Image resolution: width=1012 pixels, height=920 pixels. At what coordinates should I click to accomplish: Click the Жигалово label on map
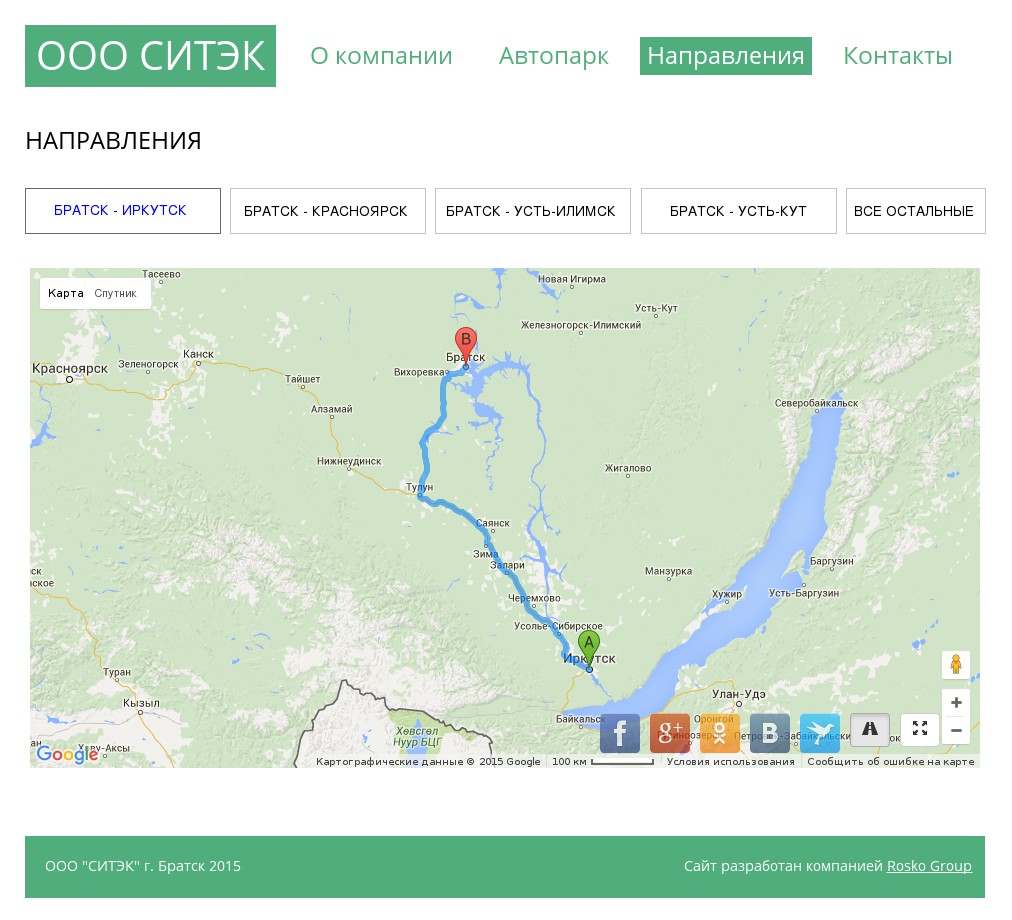point(627,467)
